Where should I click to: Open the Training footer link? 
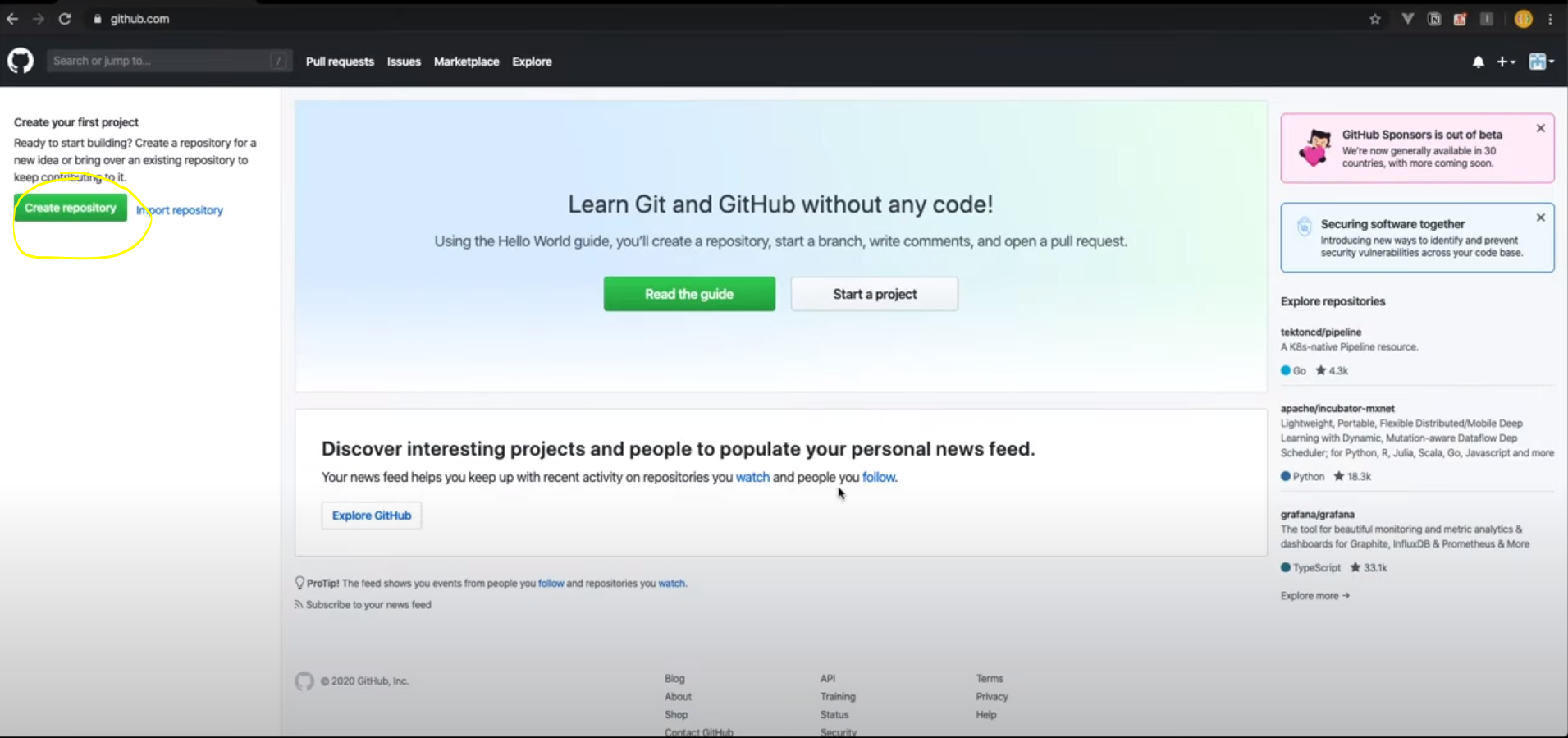[x=838, y=697]
